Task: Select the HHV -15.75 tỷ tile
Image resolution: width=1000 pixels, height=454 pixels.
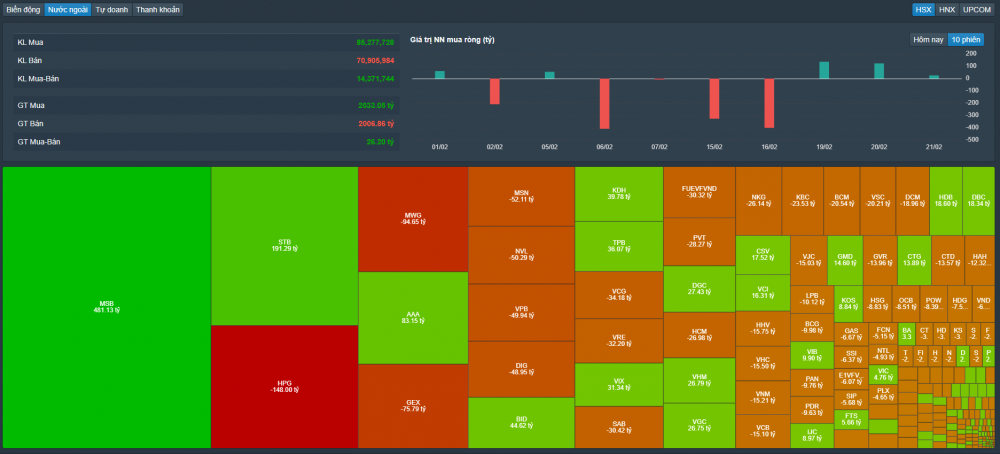Action: tap(763, 328)
